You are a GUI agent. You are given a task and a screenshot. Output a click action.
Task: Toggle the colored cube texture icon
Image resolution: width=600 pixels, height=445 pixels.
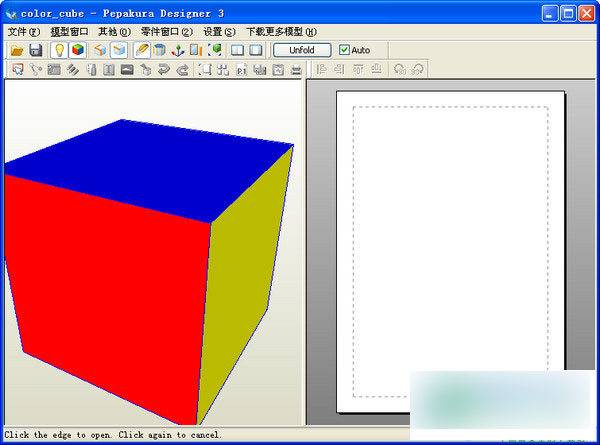78,50
